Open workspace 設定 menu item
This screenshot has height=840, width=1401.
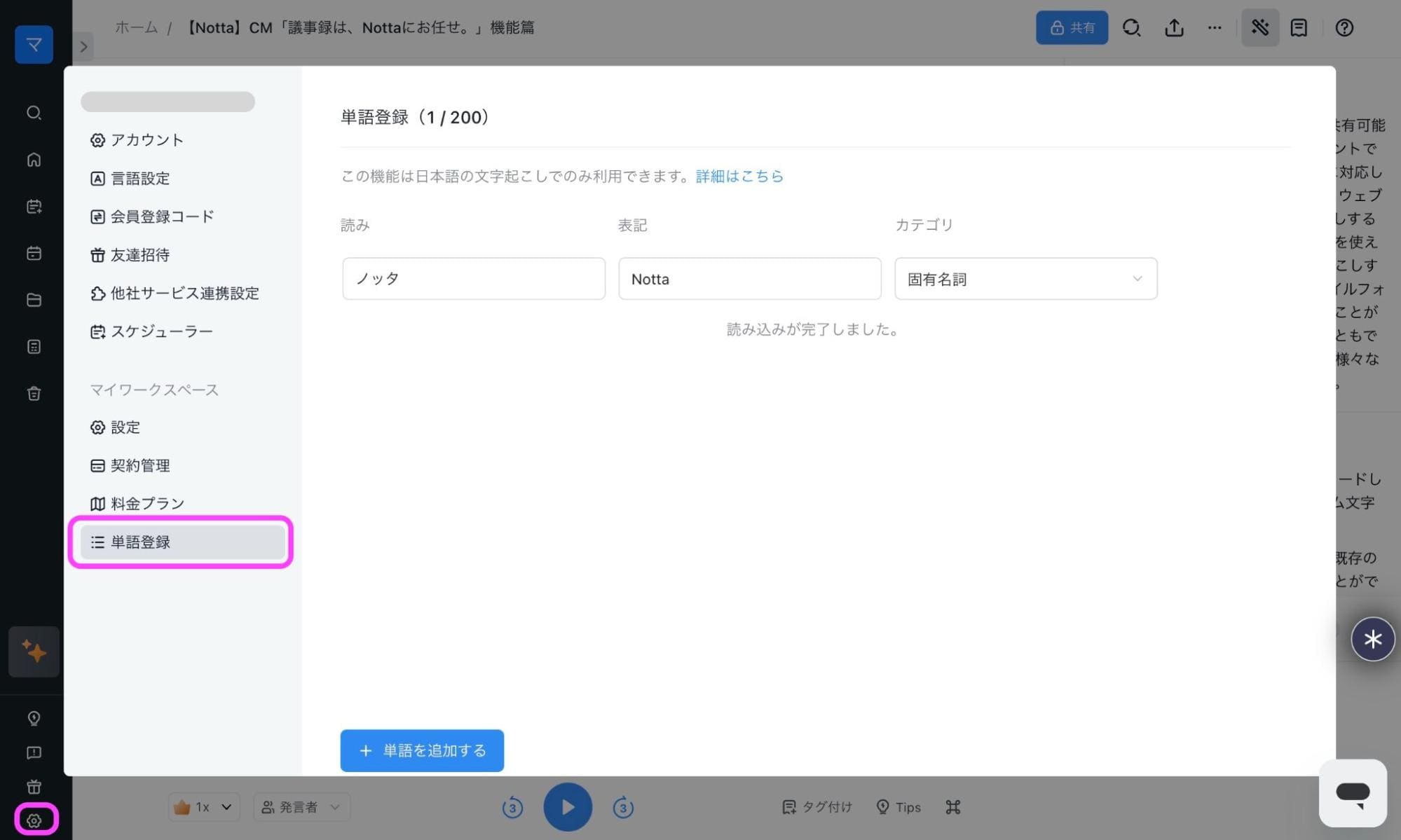pyautogui.click(x=115, y=427)
